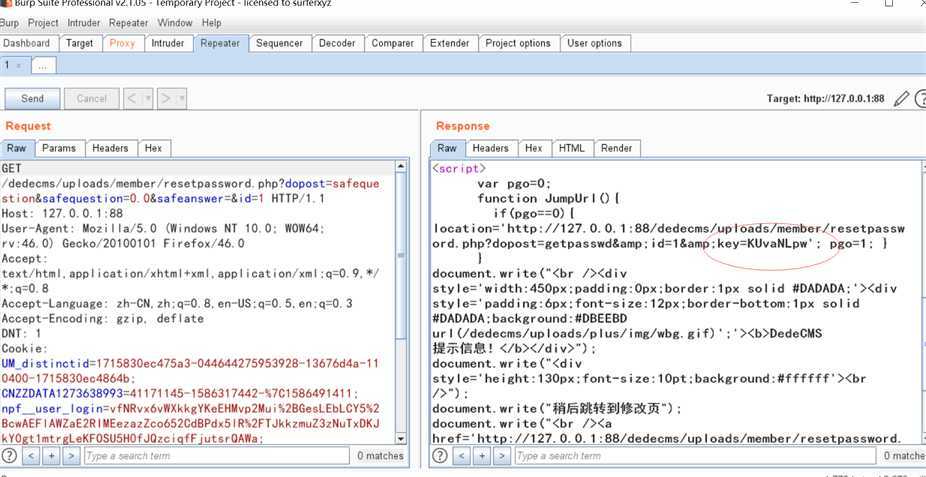The width and height of the screenshot is (926, 477).
Task: Switch to the Decoder tab
Action: [337, 43]
